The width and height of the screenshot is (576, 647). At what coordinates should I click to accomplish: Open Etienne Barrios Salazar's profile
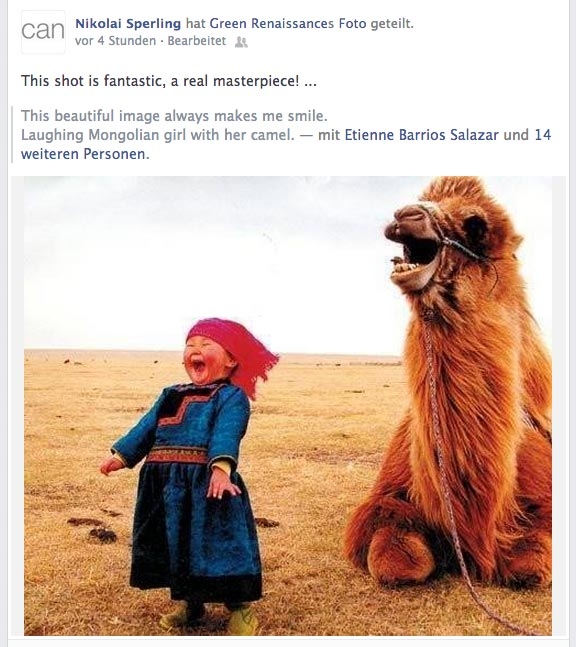click(x=422, y=135)
